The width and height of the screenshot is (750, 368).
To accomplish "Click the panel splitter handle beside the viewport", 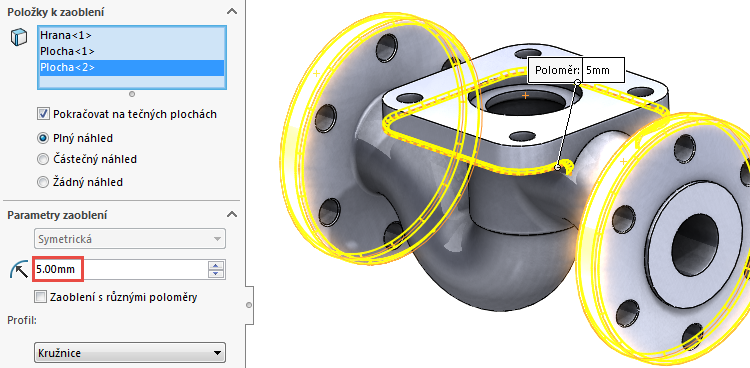I will 249,305.
